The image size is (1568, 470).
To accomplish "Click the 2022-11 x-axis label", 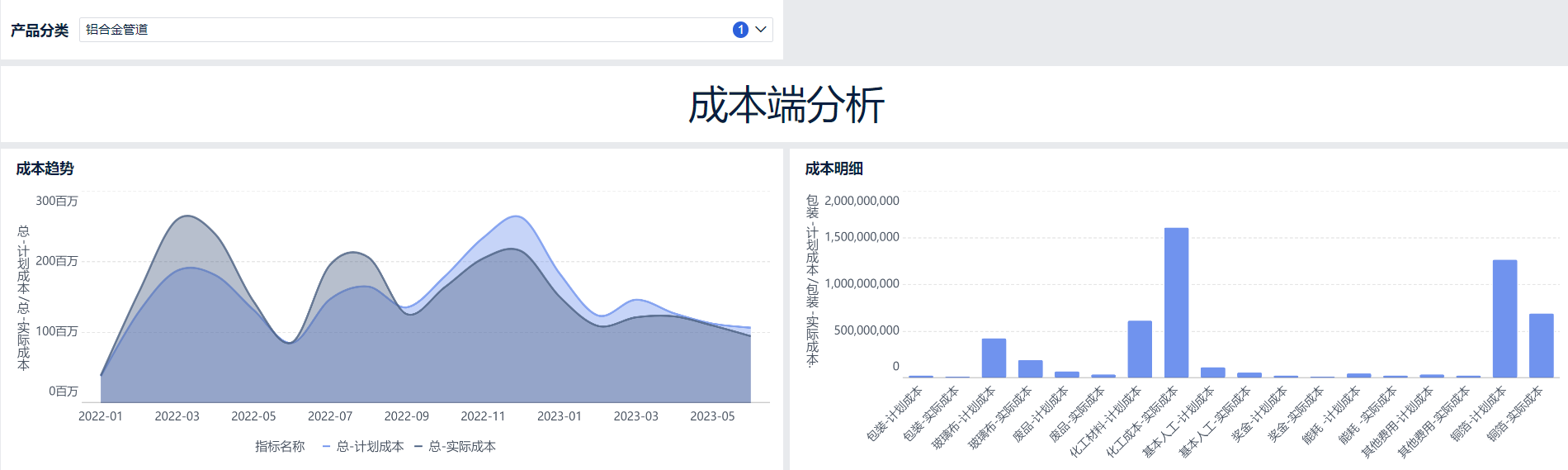I will point(483,416).
